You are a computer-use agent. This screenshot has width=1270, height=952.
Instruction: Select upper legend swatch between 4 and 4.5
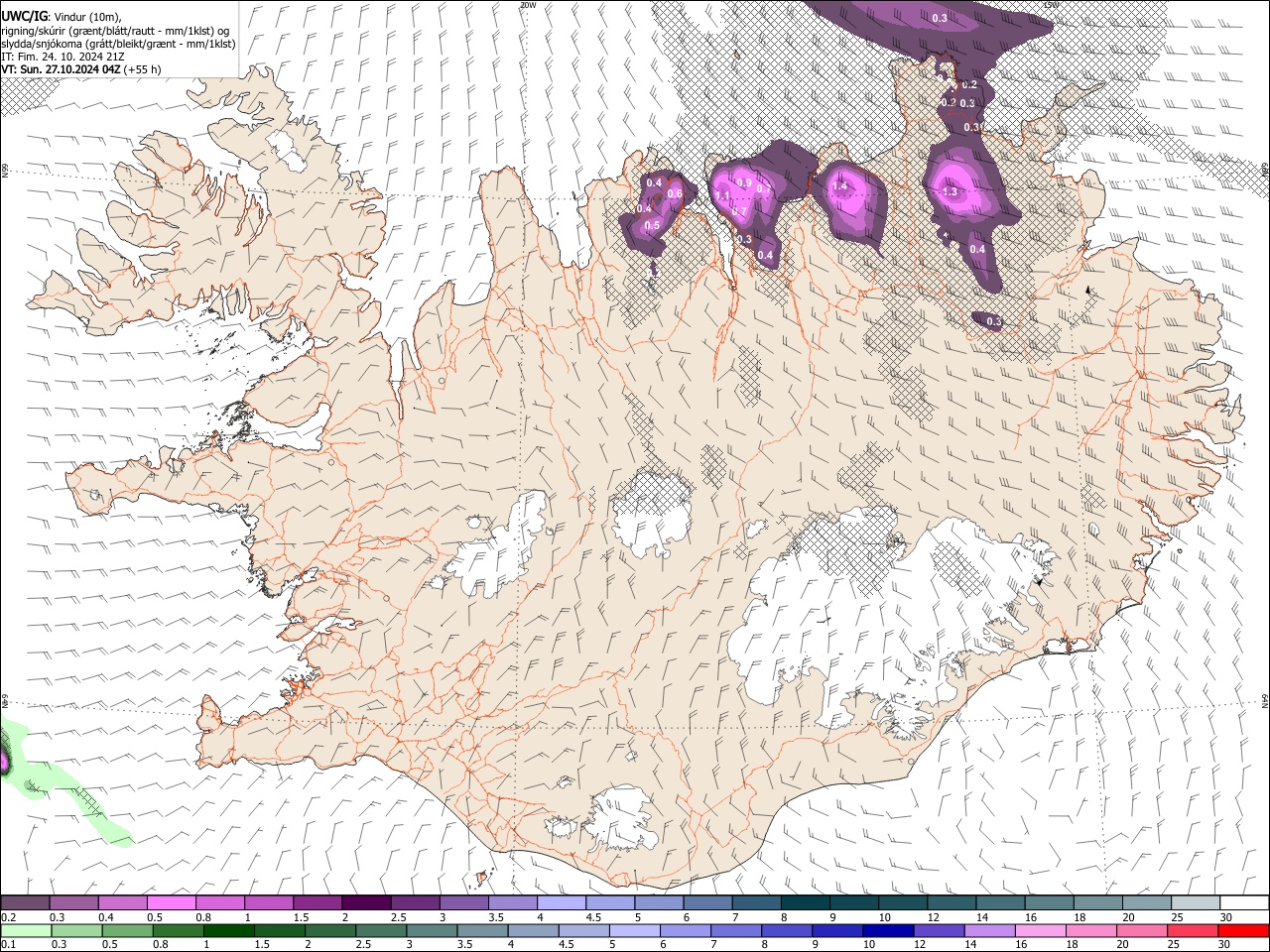(x=562, y=903)
